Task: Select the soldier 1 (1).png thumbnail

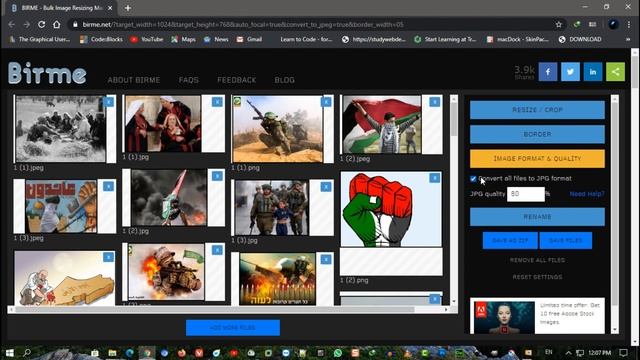Action: pos(278,129)
